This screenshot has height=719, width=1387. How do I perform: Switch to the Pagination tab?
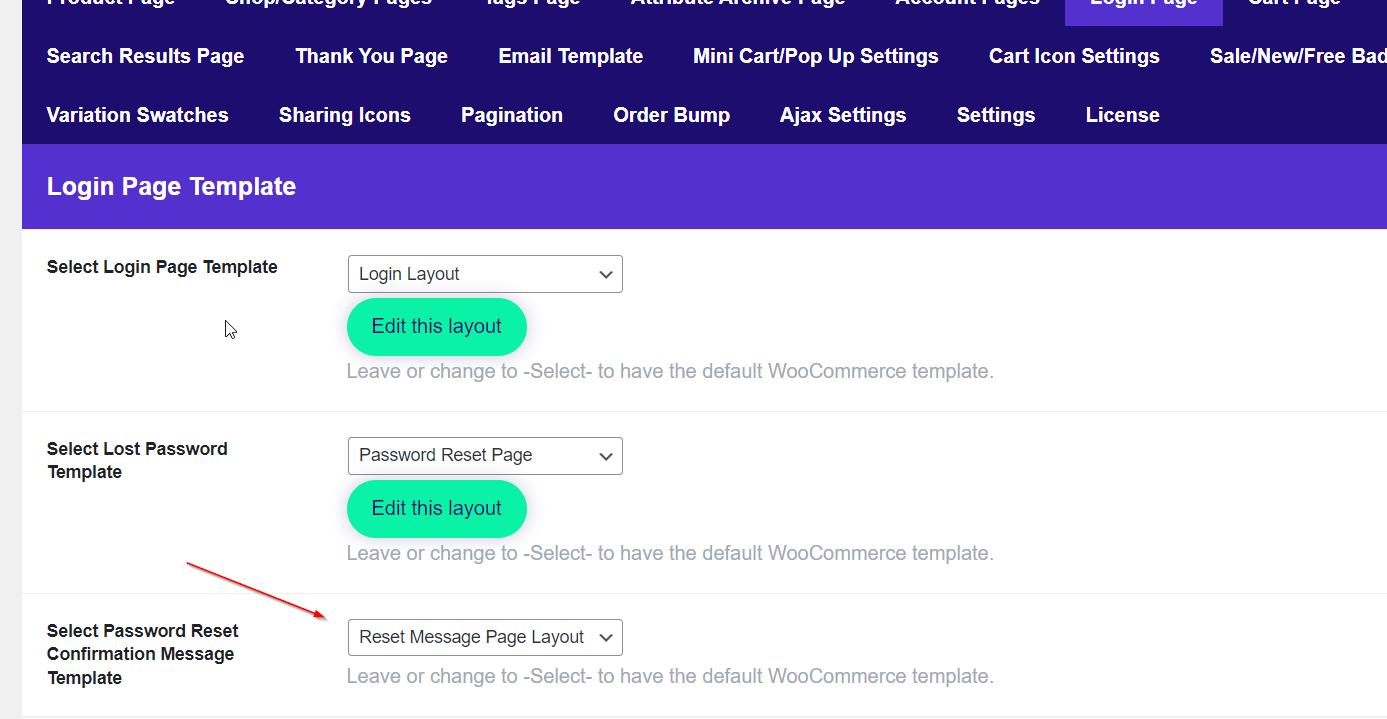(511, 115)
